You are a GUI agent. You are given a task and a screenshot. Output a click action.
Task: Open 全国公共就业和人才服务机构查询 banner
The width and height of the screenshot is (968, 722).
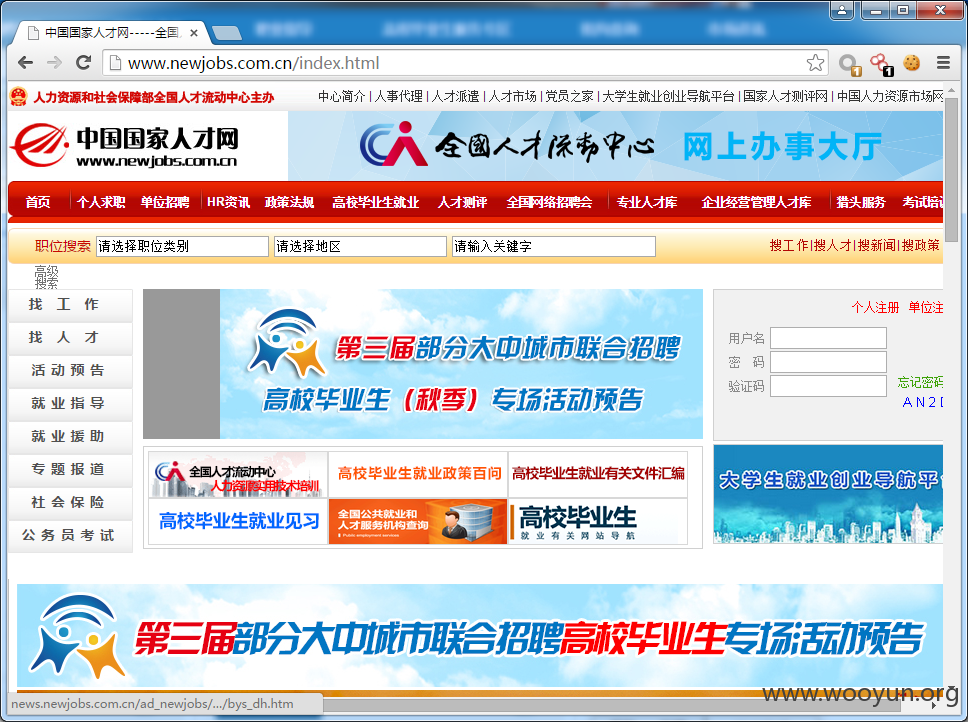coord(418,521)
